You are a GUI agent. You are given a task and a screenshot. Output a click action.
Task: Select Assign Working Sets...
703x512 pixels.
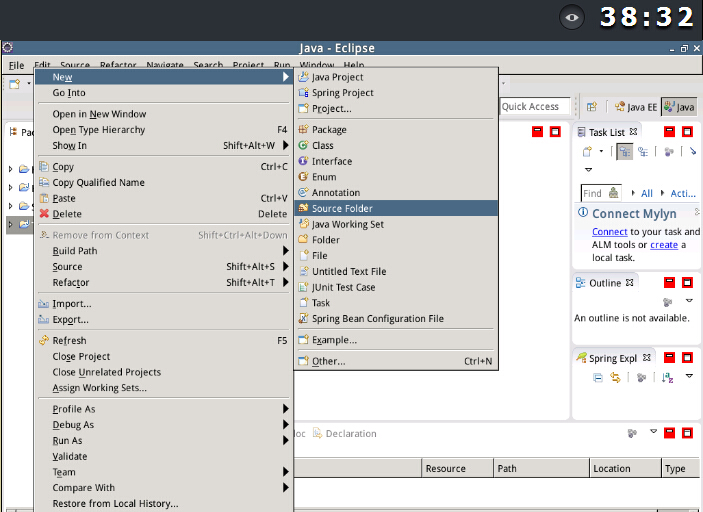pyautogui.click(x=164, y=388)
